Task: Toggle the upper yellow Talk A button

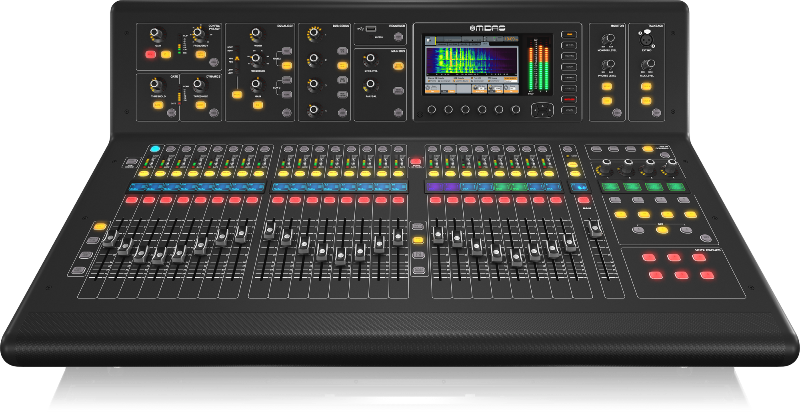Action: click(x=646, y=86)
